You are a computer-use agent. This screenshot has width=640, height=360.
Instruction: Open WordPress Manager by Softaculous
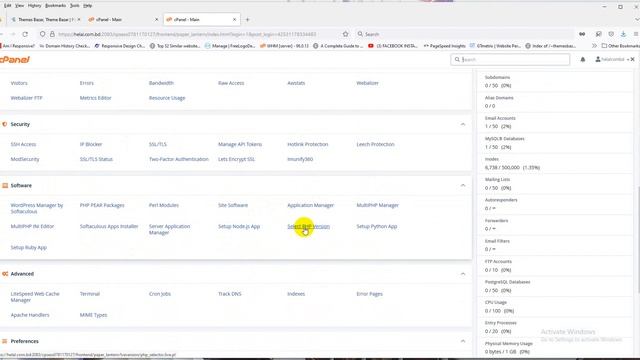click(37, 208)
